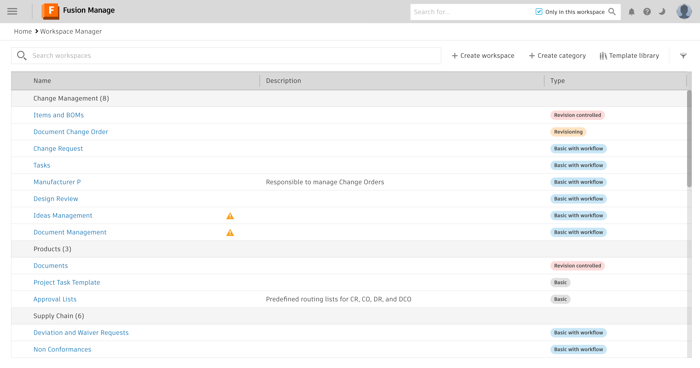Viewport: 700px width, 368px height.
Task: Collapse the Change Management (8) category
Action: click(71, 98)
